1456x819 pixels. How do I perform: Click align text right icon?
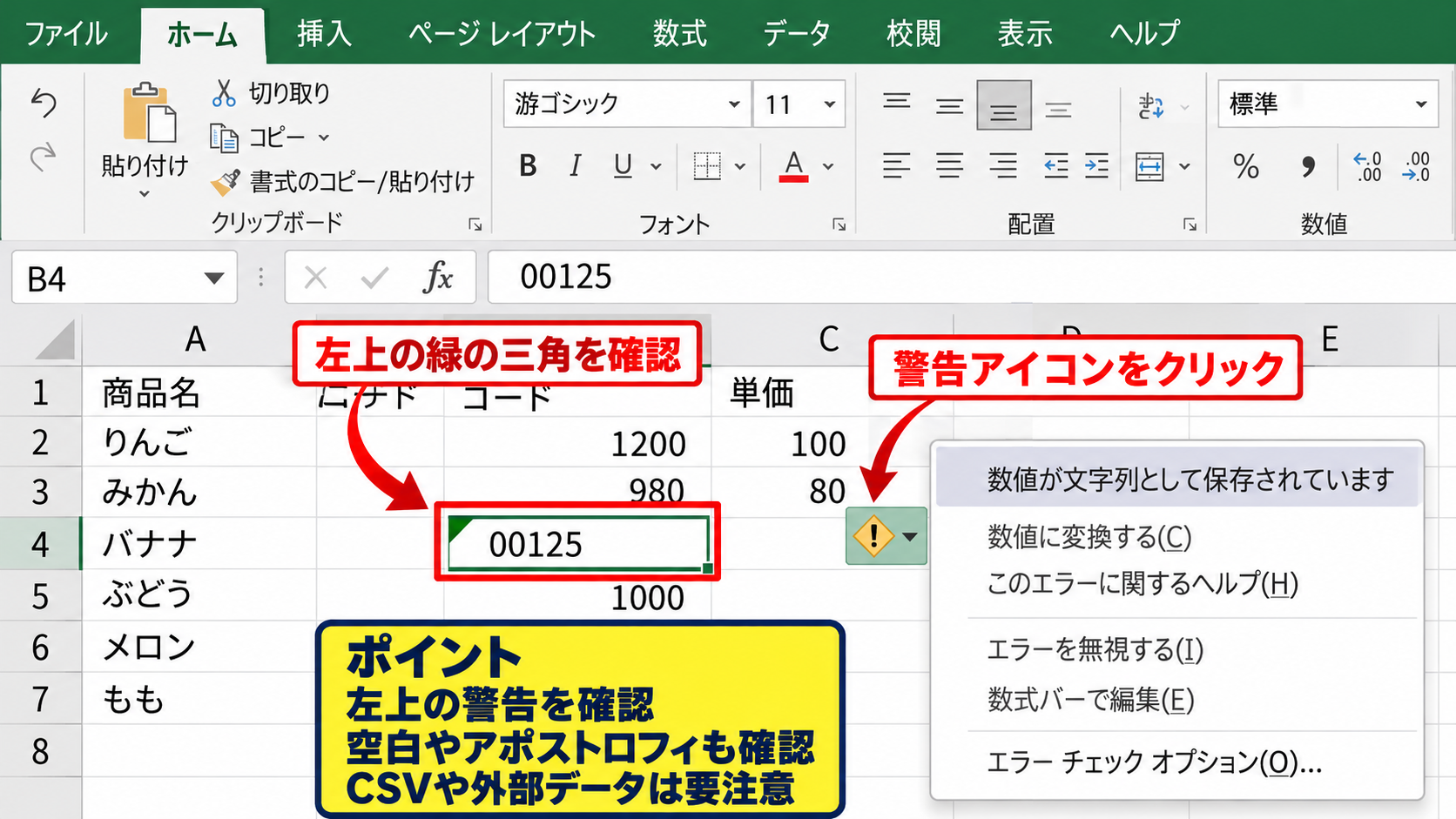pyautogui.click(x=1003, y=165)
